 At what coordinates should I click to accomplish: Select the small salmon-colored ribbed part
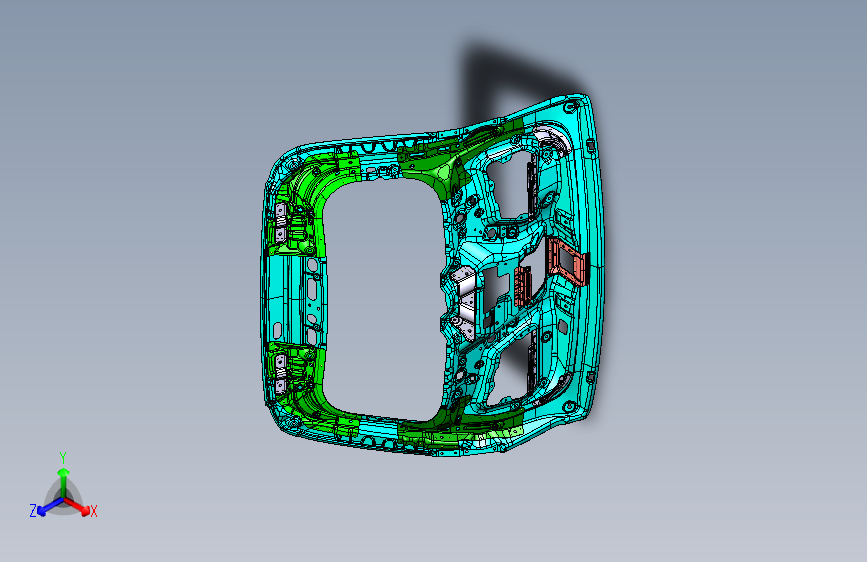pos(523,286)
